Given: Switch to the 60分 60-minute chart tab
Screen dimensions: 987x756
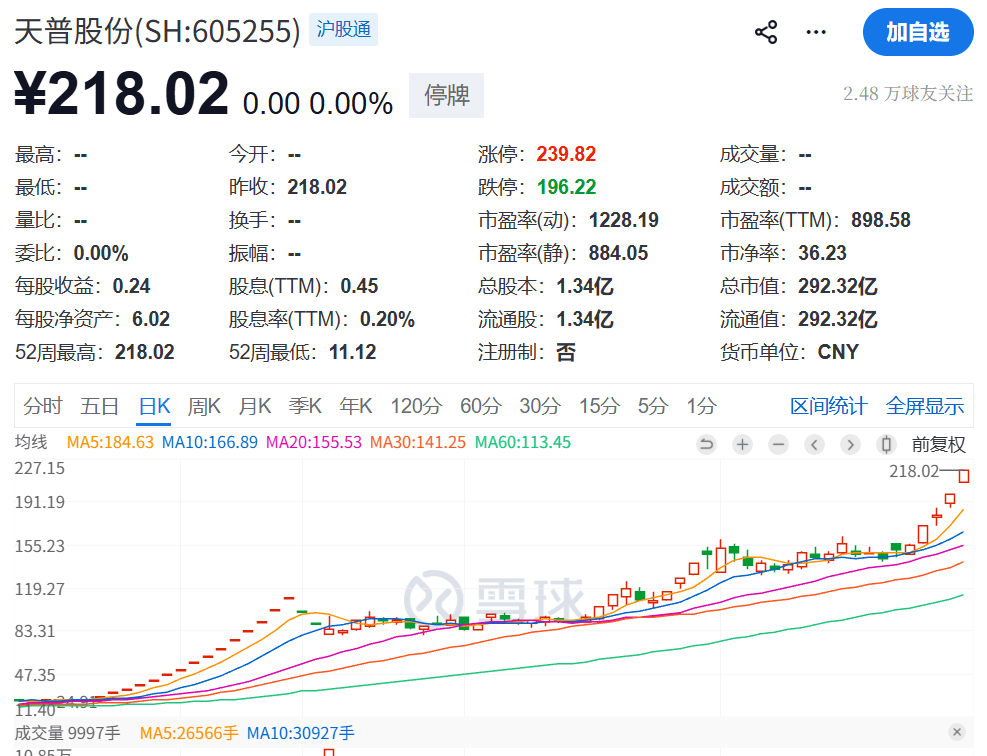Looking at the screenshot, I should coord(479,406).
